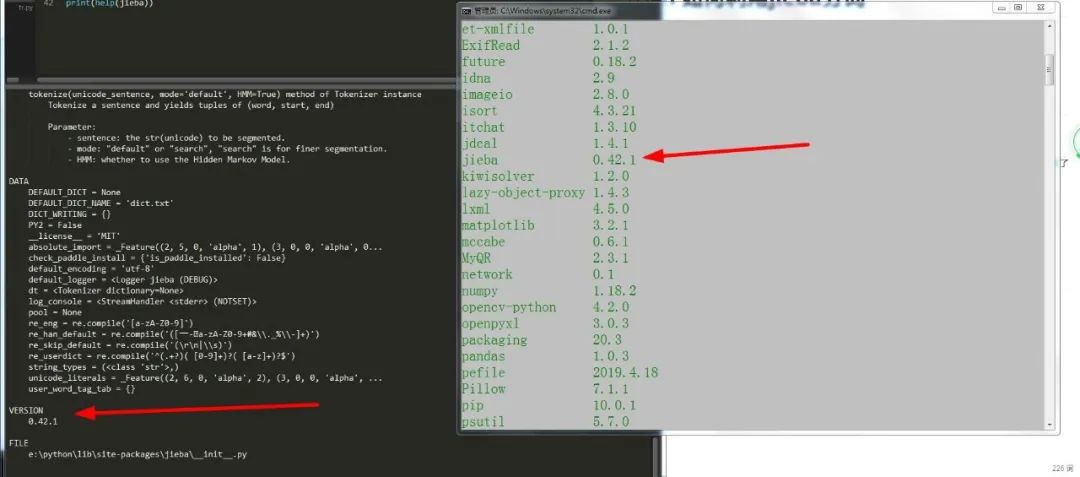This screenshot has height=477, width=1080.
Task: Click the DATA heading in help output
Action: 18,181
